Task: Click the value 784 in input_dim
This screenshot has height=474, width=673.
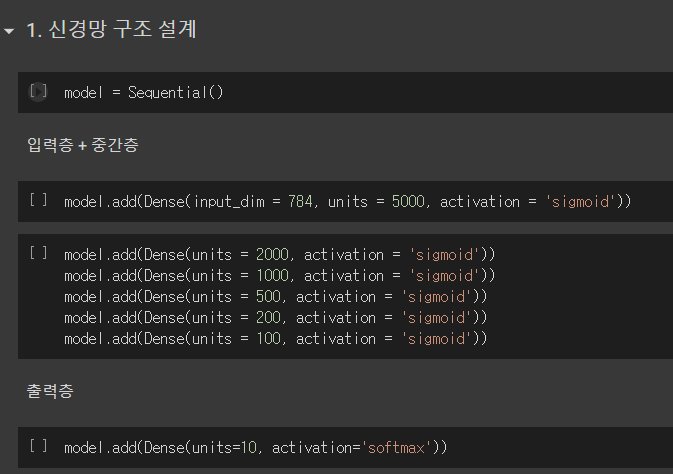Action: coord(300,201)
